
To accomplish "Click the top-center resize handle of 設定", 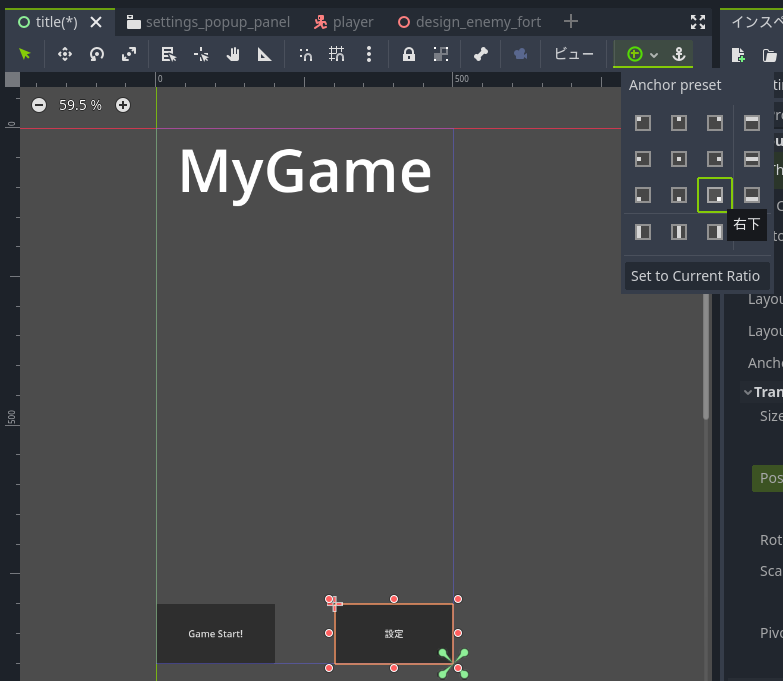I will click(x=394, y=599).
